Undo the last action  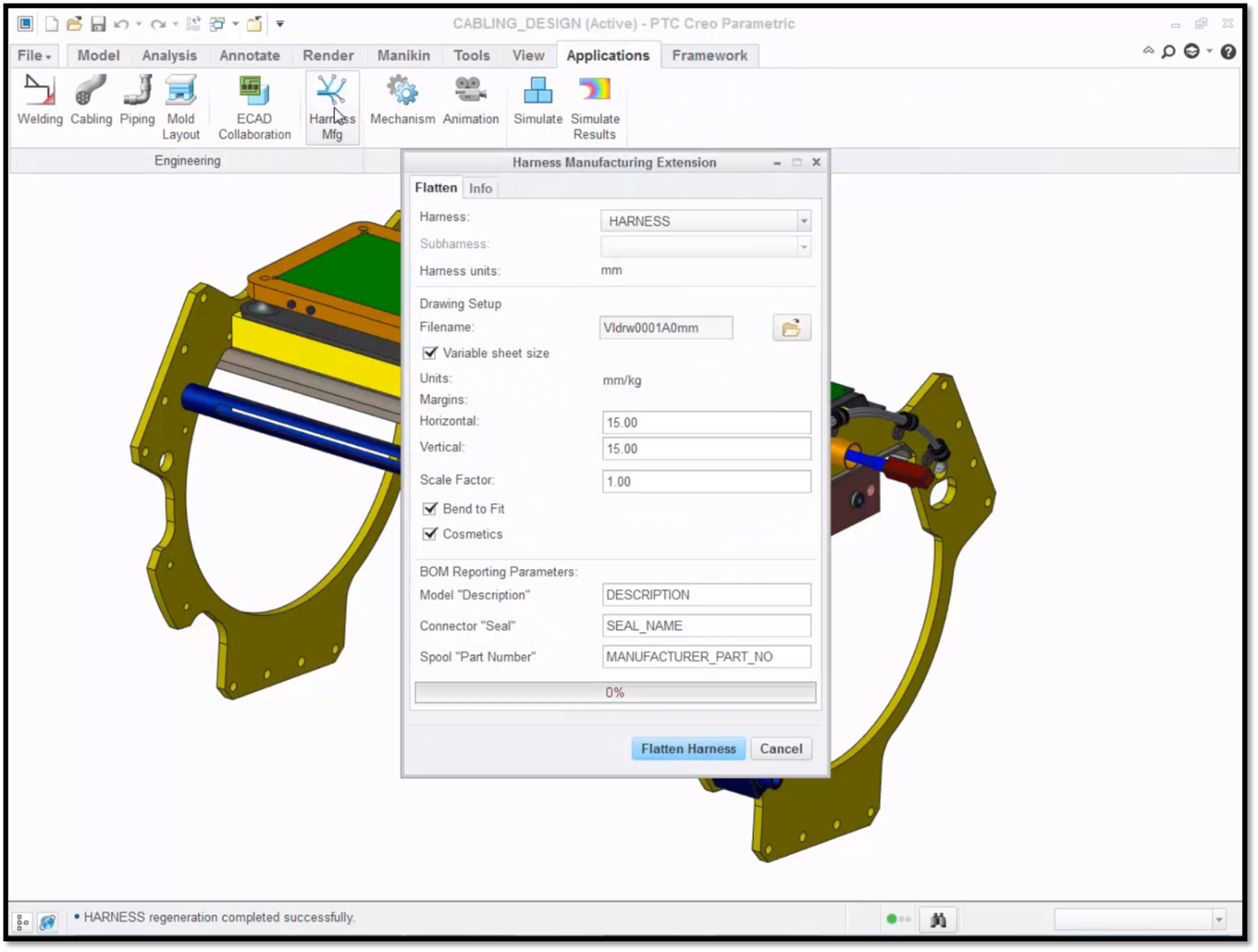click(122, 24)
